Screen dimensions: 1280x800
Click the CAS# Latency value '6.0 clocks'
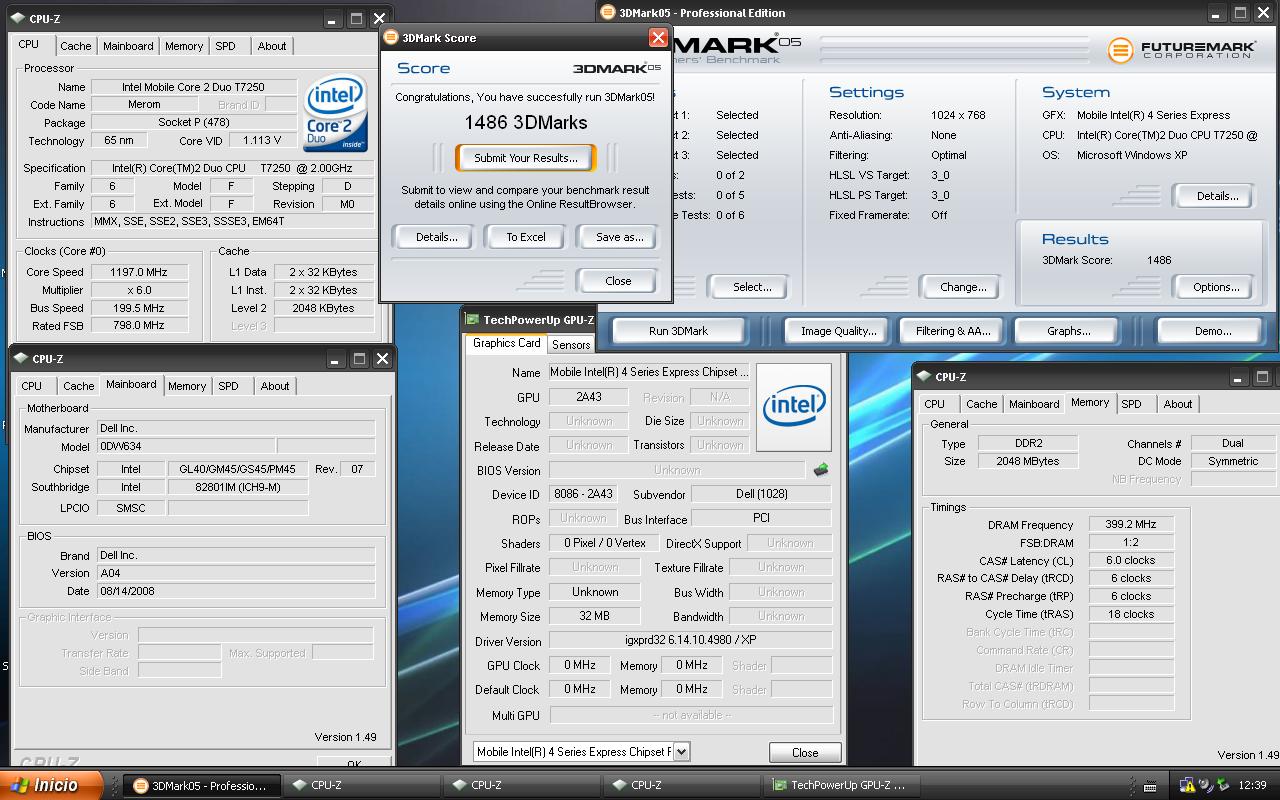click(x=1131, y=560)
